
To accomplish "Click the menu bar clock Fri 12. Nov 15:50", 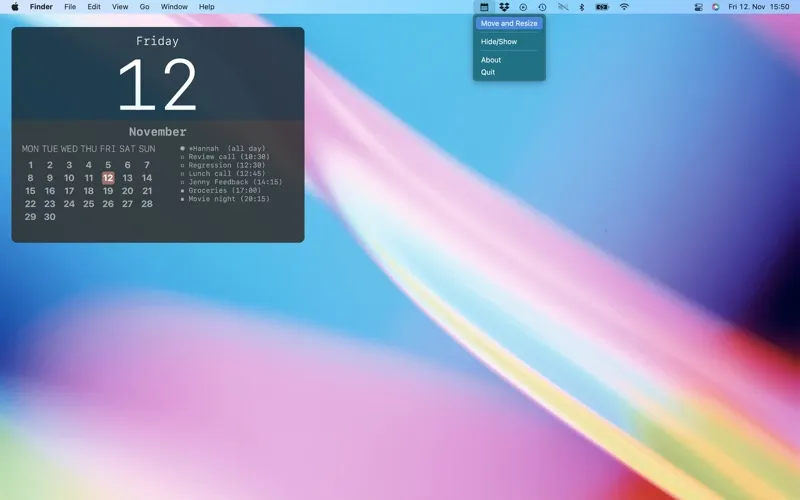I will 759,7.
